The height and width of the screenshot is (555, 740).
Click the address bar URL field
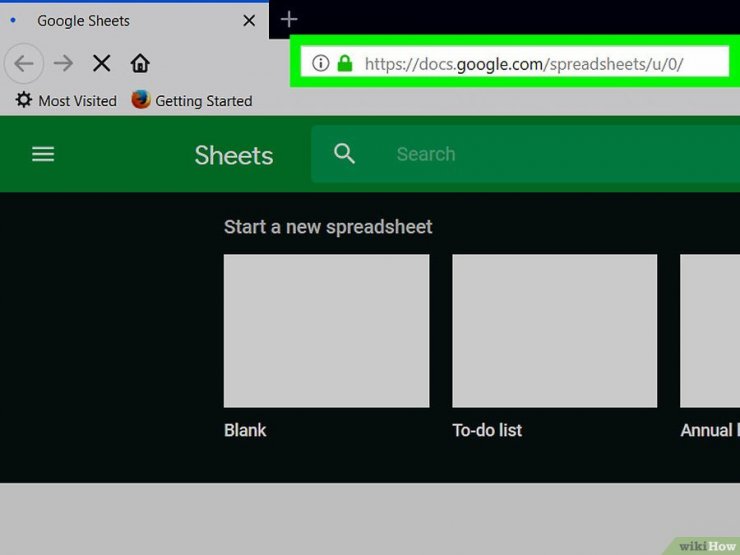click(x=514, y=61)
